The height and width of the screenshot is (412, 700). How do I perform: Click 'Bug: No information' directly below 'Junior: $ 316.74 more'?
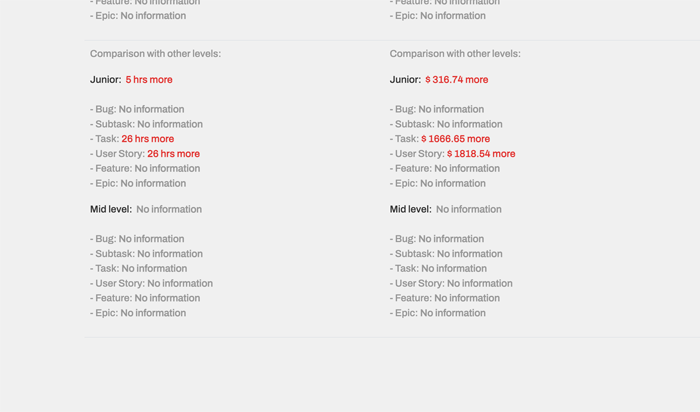point(437,109)
